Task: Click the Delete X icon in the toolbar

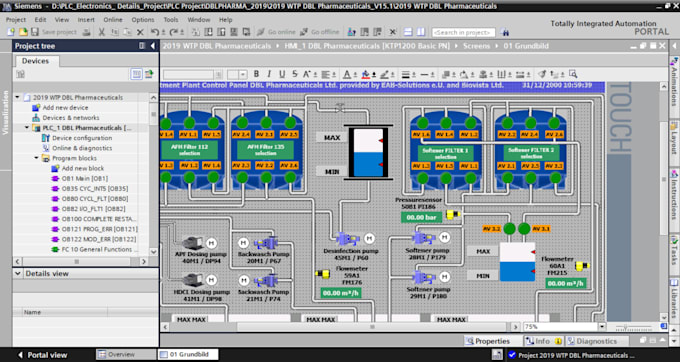Action: tap(140, 32)
